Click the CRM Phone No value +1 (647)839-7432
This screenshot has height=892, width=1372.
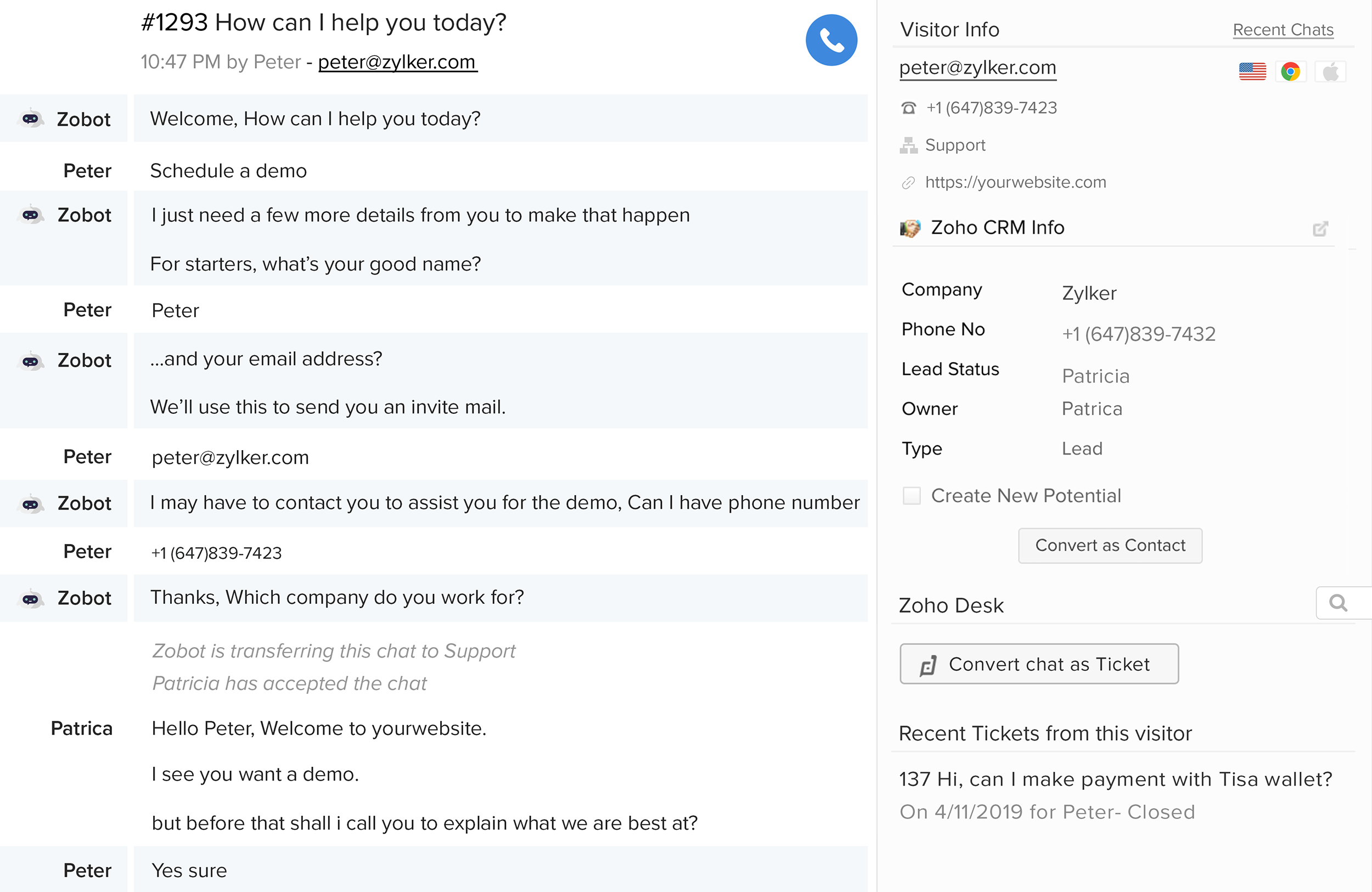point(1139,334)
